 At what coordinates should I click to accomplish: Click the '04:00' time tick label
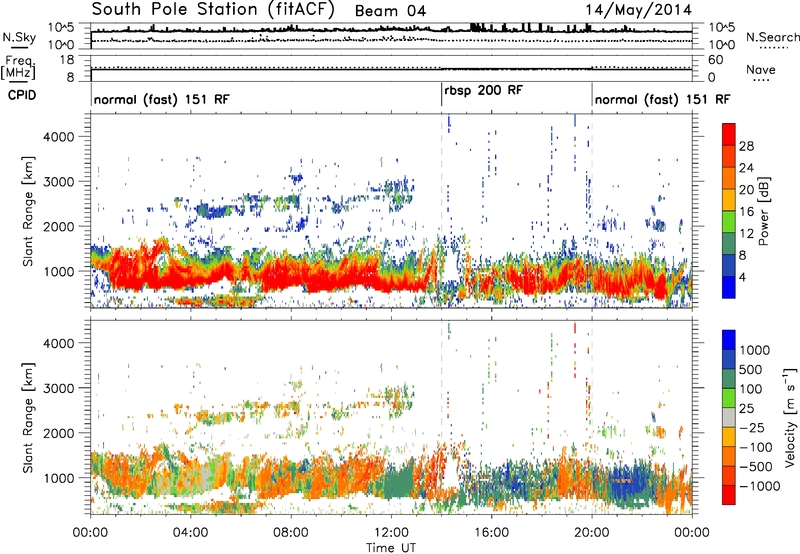[x=190, y=533]
